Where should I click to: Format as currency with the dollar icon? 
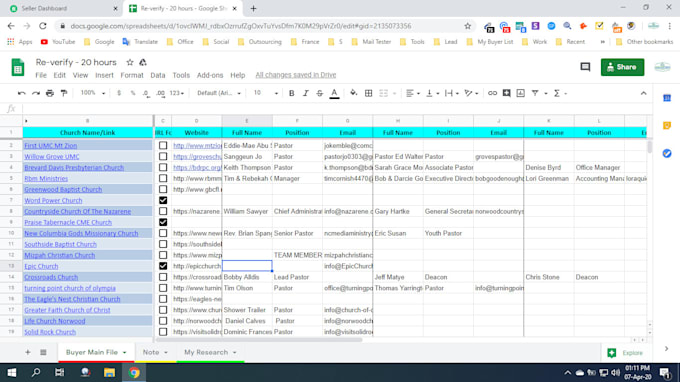pos(119,93)
